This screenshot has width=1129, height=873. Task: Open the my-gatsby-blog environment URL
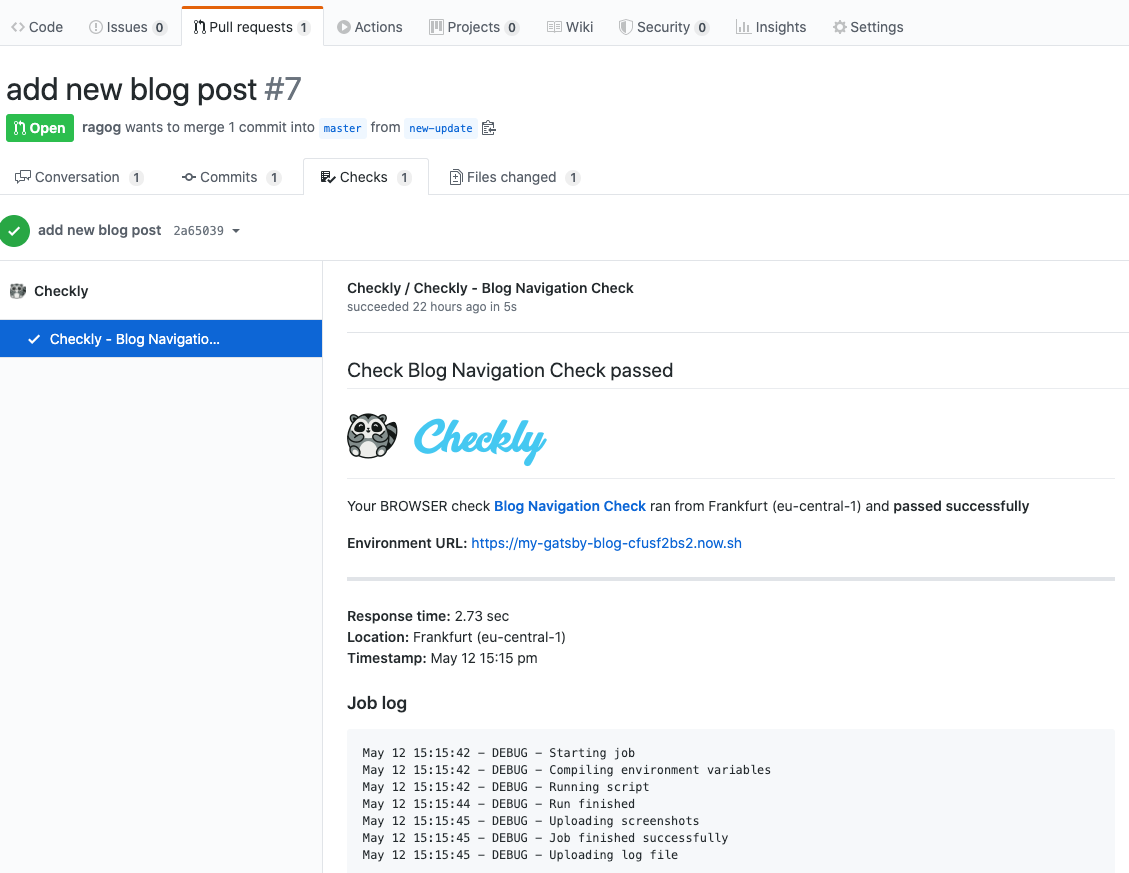(606, 543)
